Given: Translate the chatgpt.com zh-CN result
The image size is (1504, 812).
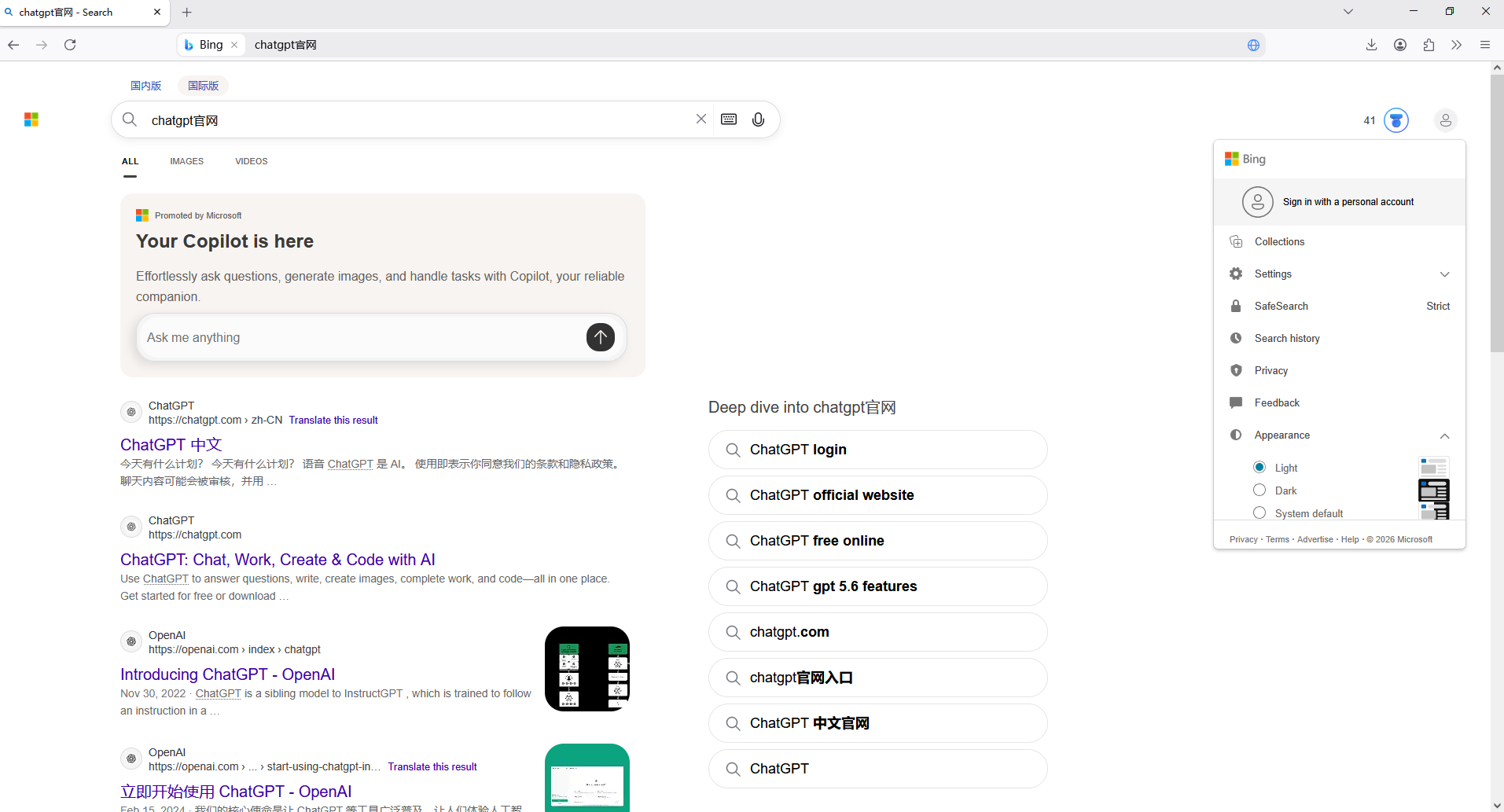Looking at the screenshot, I should click(333, 420).
